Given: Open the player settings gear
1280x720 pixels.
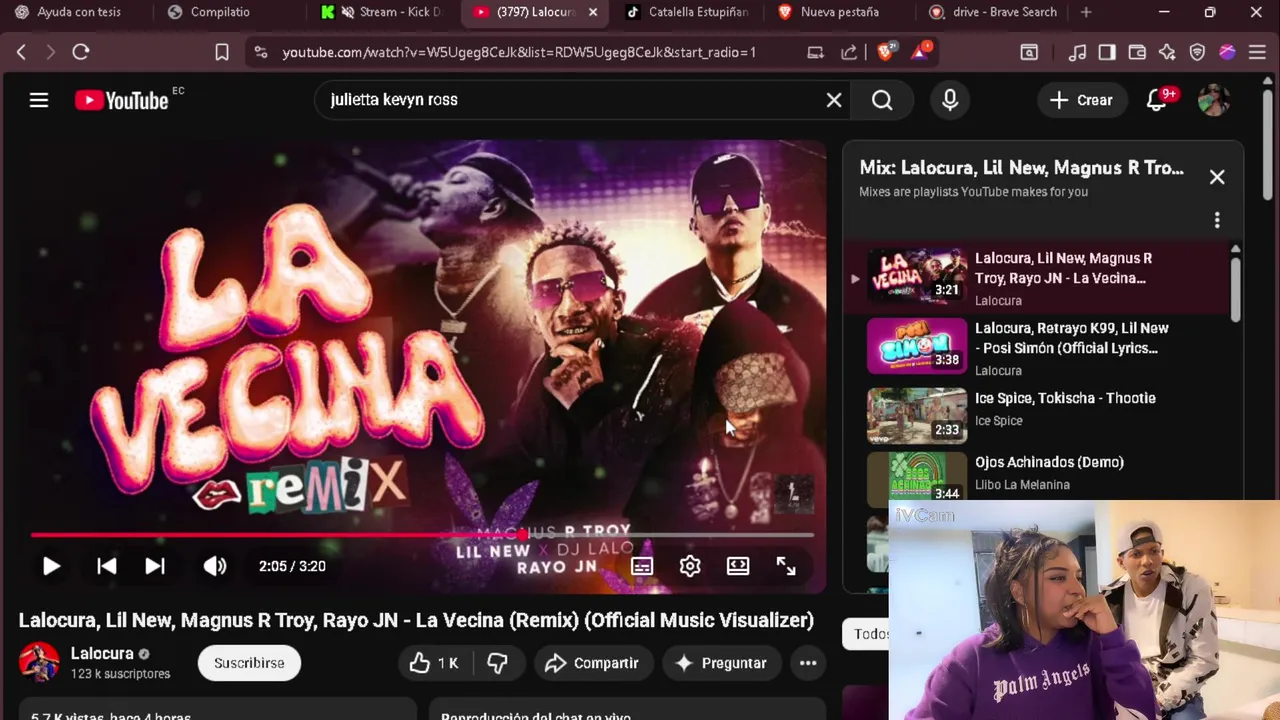Looking at the screenshot, I should click(x=690, y=566).
